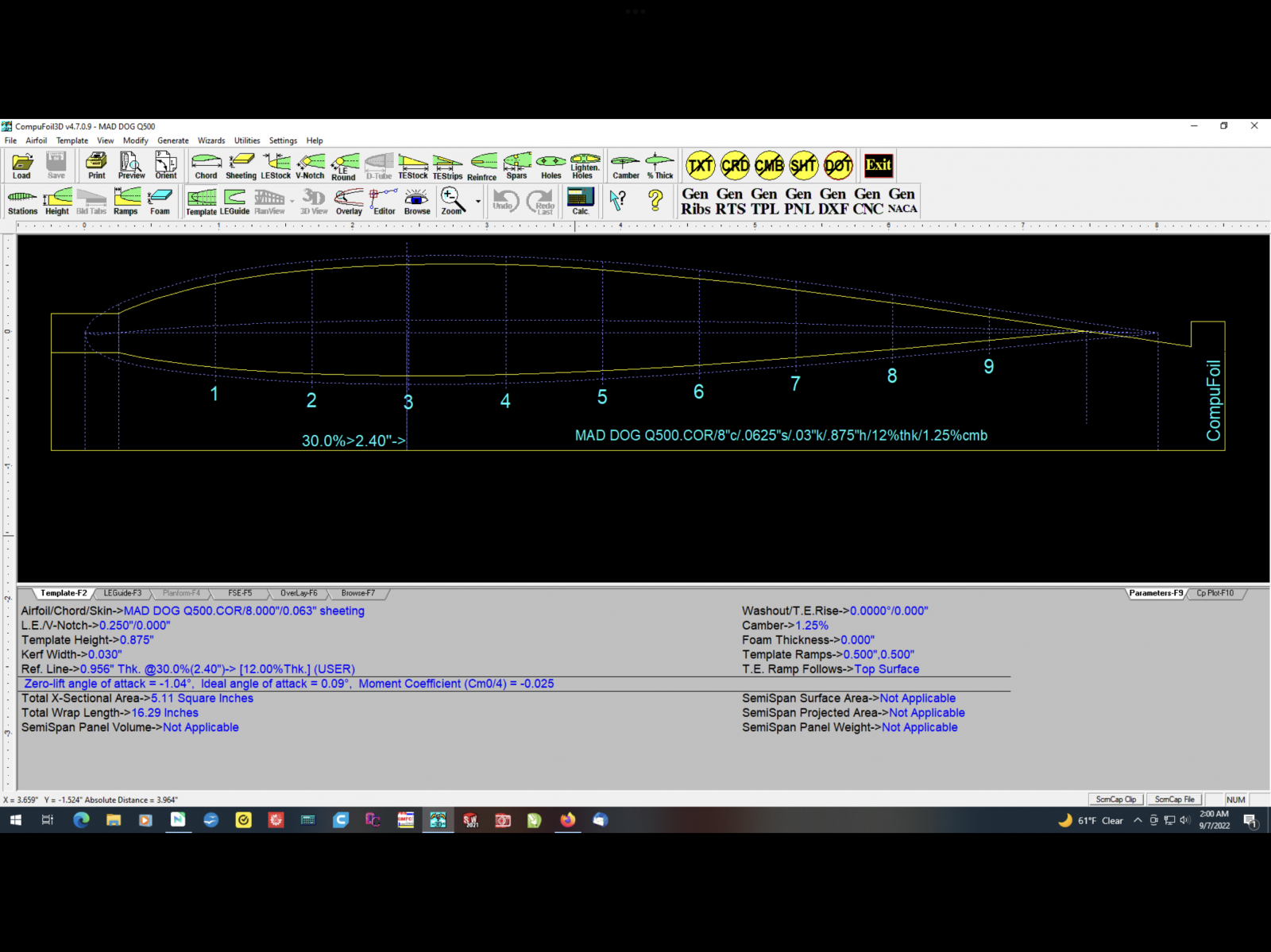Image resolution: width=1271 pixels, height=952 pixels.
Task: Click the DOT round yellow button
Action: click(838, 165)
